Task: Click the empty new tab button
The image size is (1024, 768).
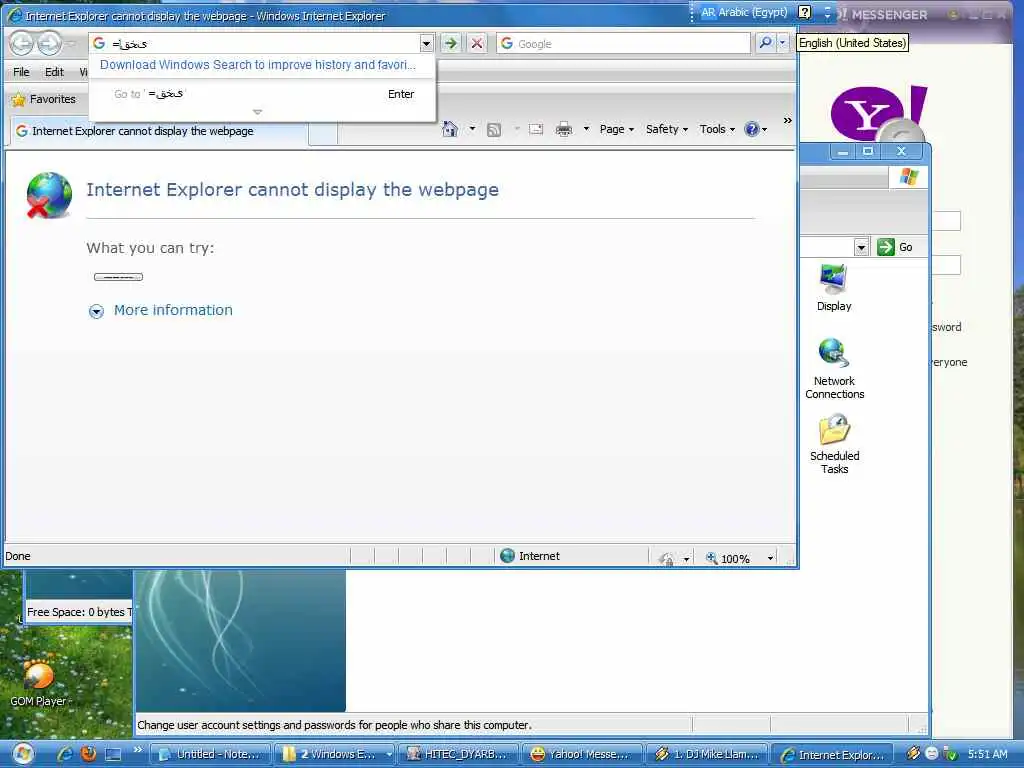Action: 323,133
